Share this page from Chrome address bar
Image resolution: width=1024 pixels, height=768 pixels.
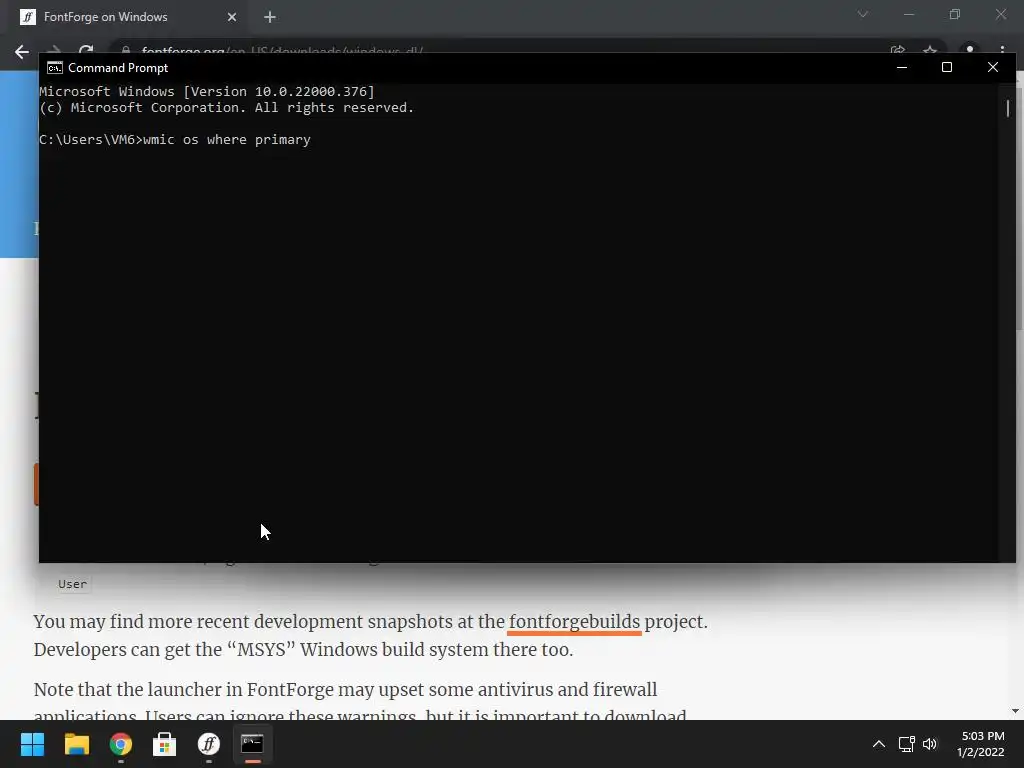point(898,50)
